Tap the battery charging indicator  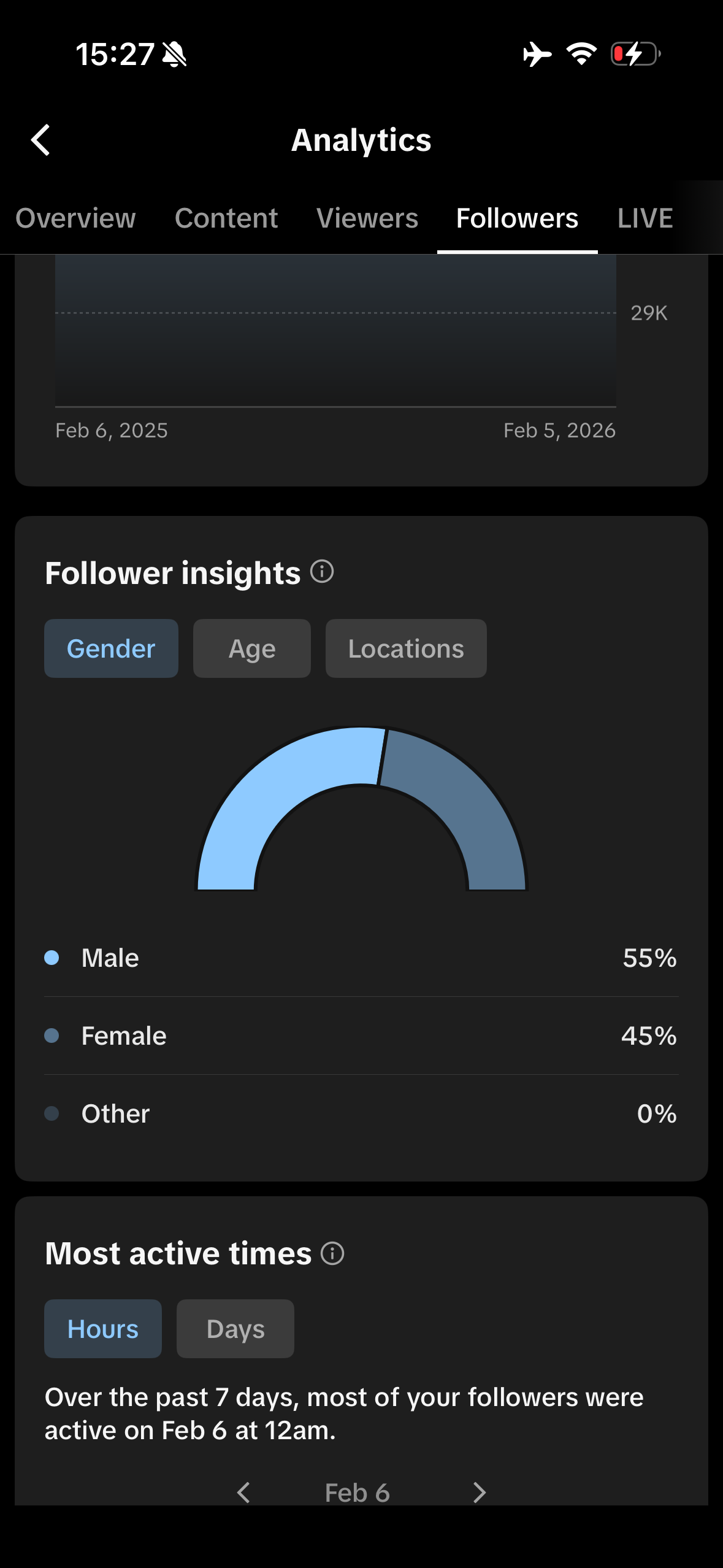(x=635, y=54)
